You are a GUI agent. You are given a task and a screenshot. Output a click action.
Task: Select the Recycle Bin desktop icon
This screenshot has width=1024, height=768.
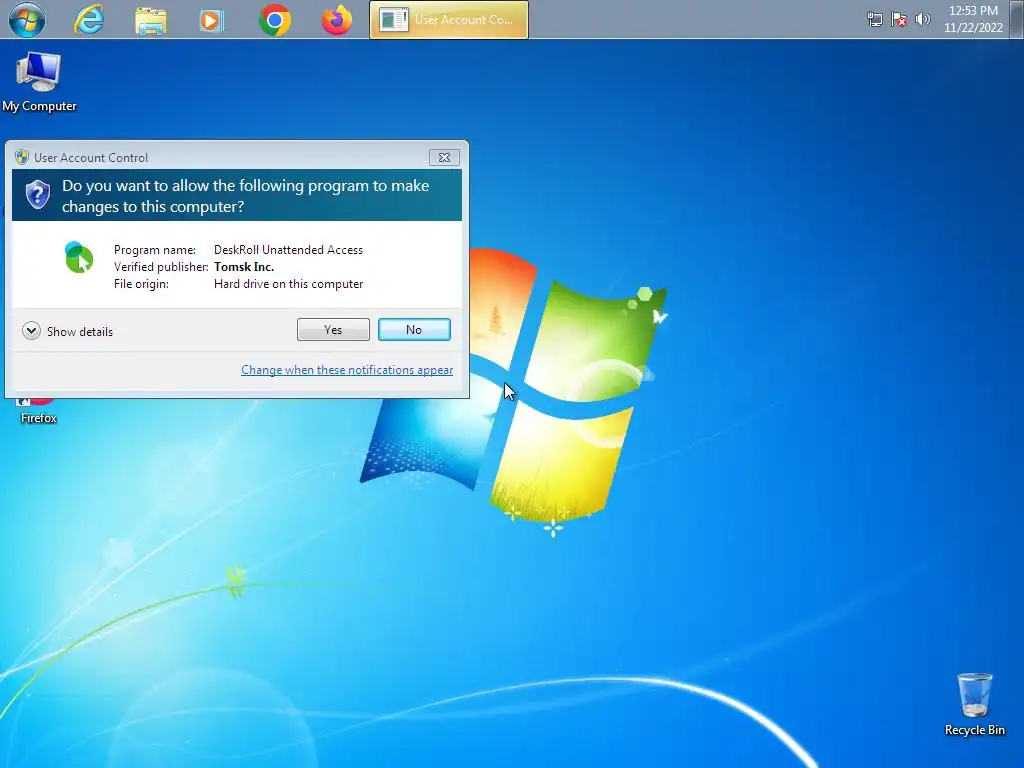(x=974, y=705)
